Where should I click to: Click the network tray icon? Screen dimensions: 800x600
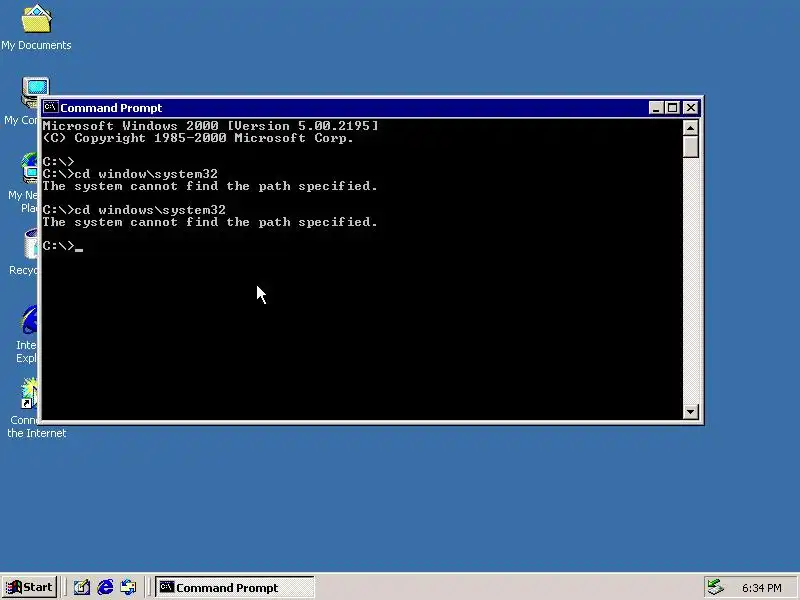[716, 588]
